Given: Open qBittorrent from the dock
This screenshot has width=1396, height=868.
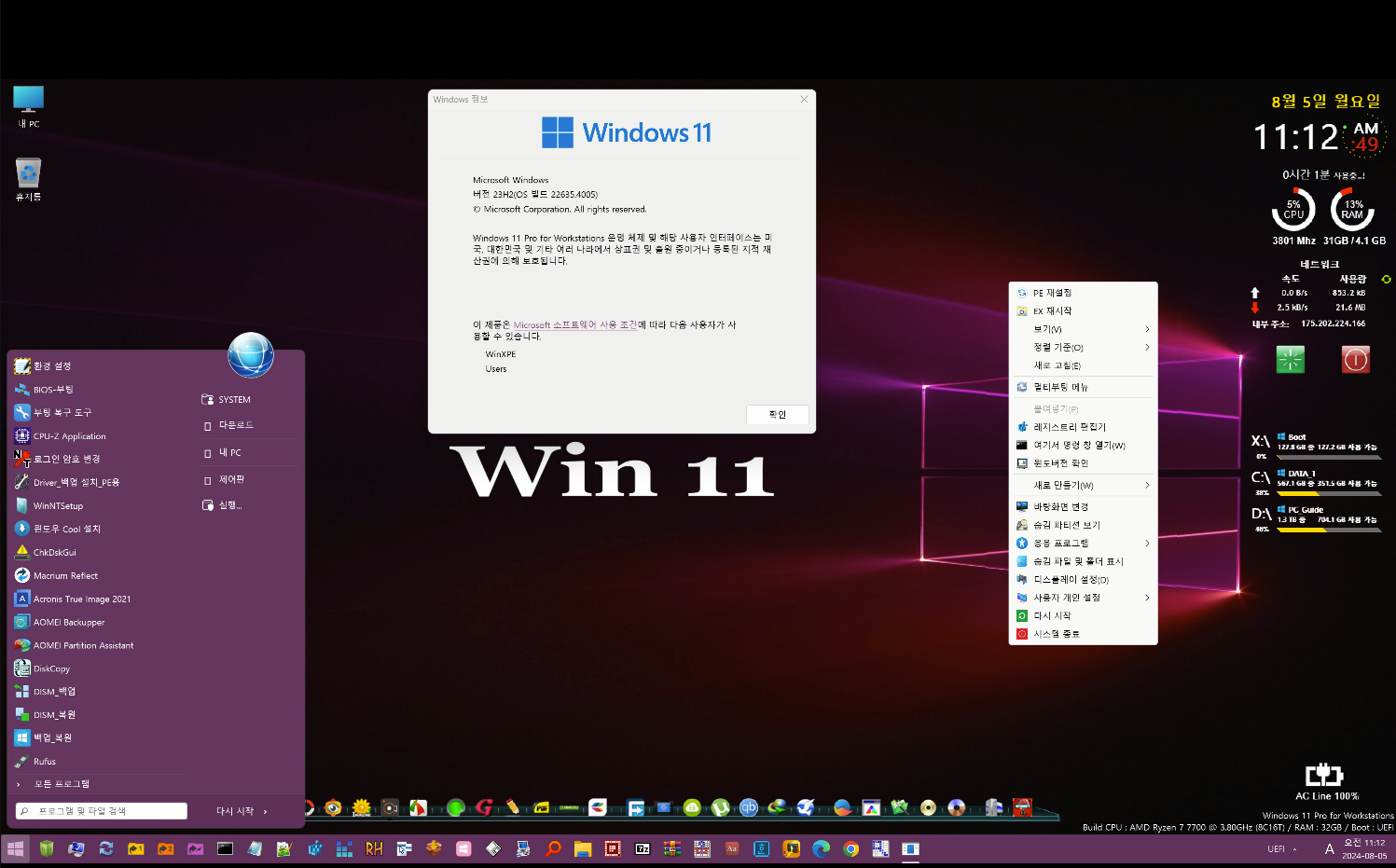Looking at the screenshot, I should 748,807.
